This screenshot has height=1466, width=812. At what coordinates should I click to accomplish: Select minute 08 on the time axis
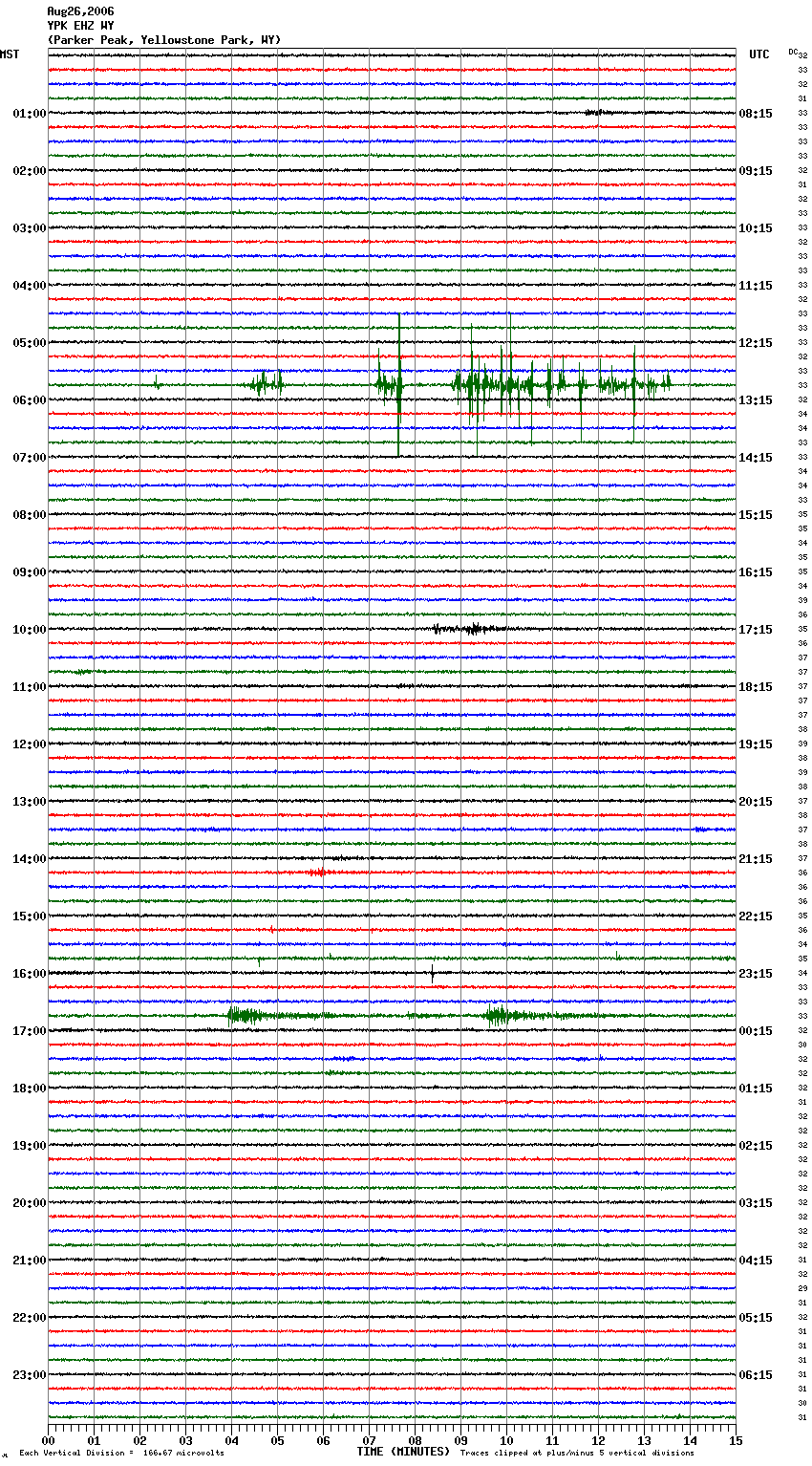(415, 1440)
